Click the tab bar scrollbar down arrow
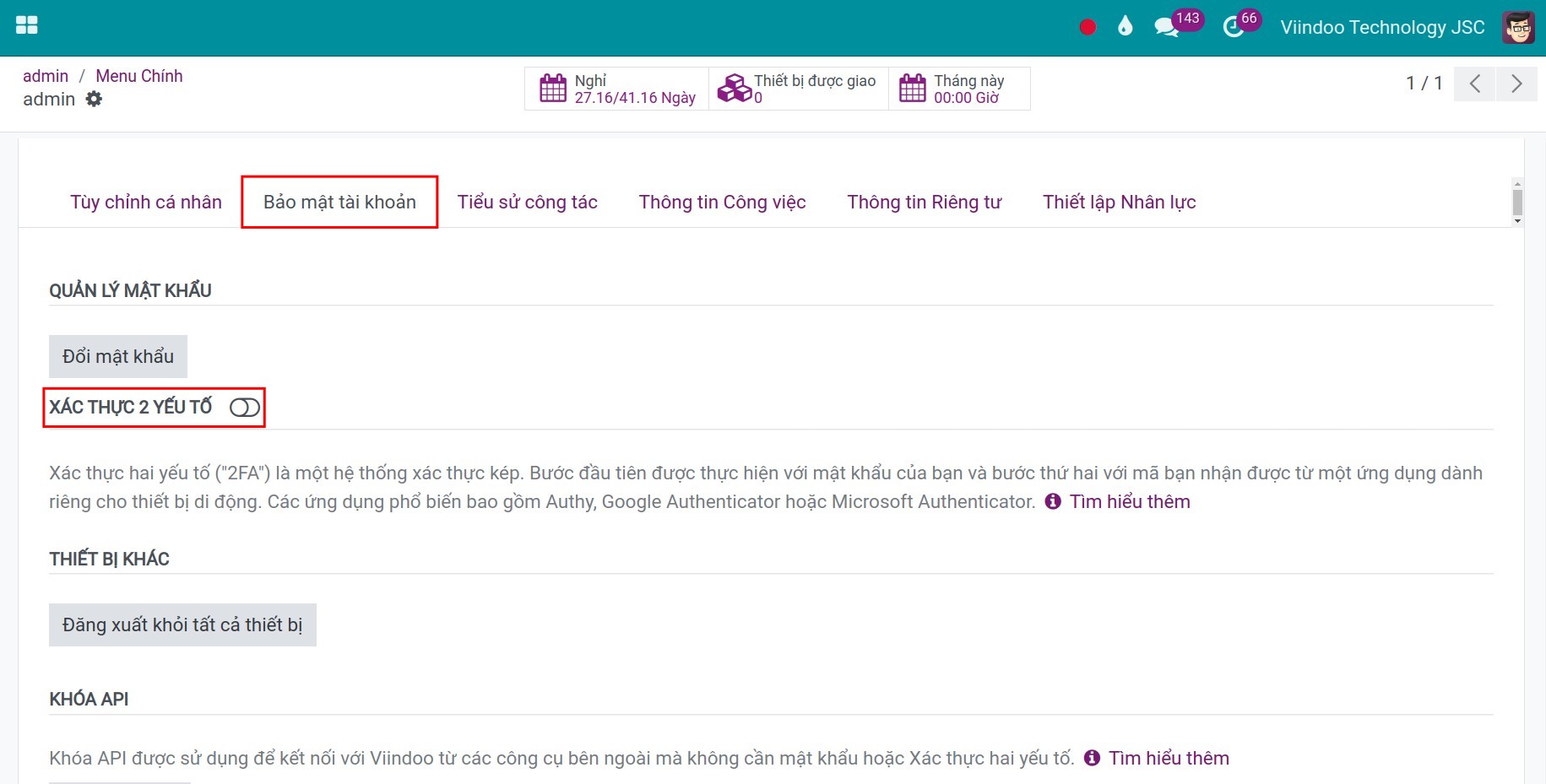 1517,221
